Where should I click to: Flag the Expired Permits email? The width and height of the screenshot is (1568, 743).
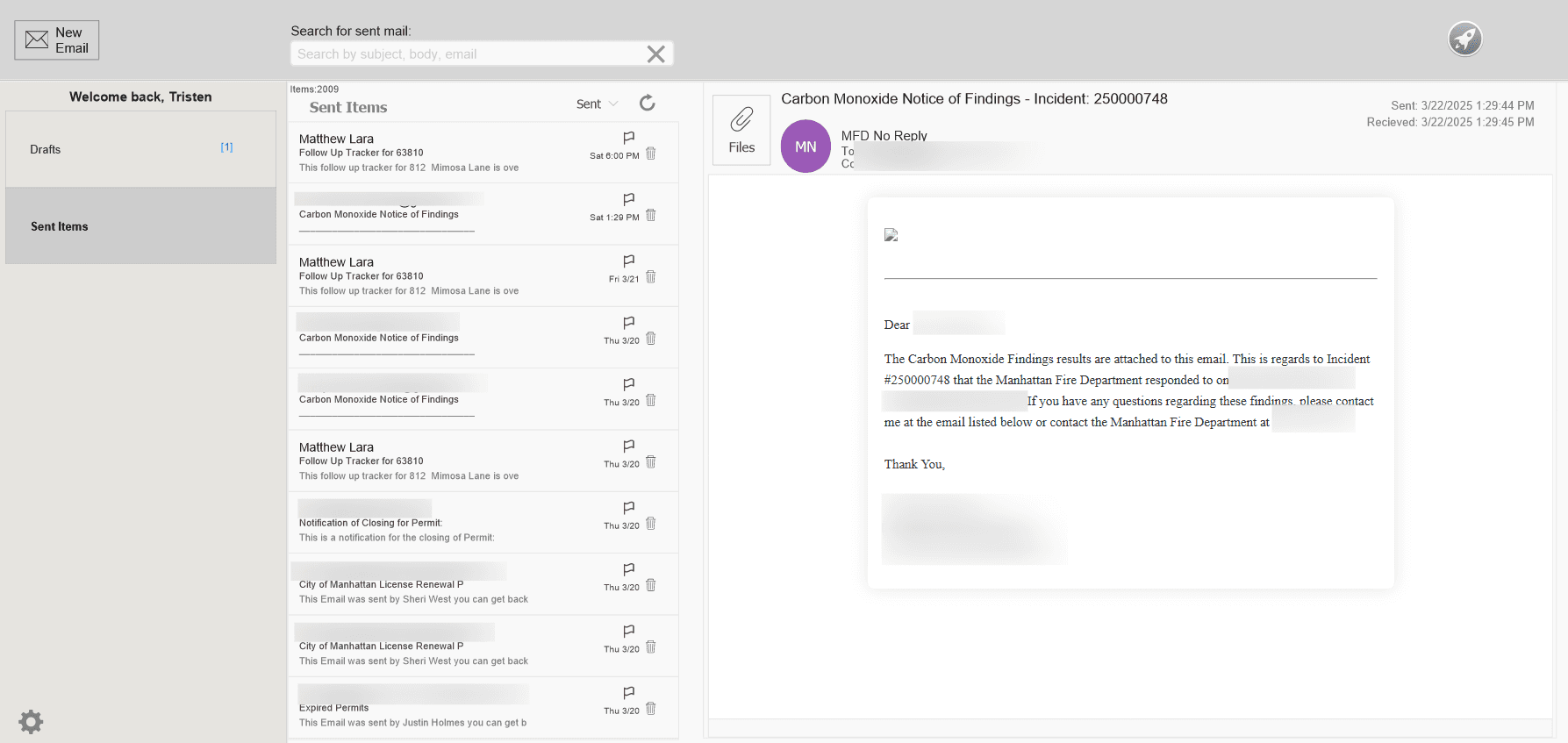(628, 692)
